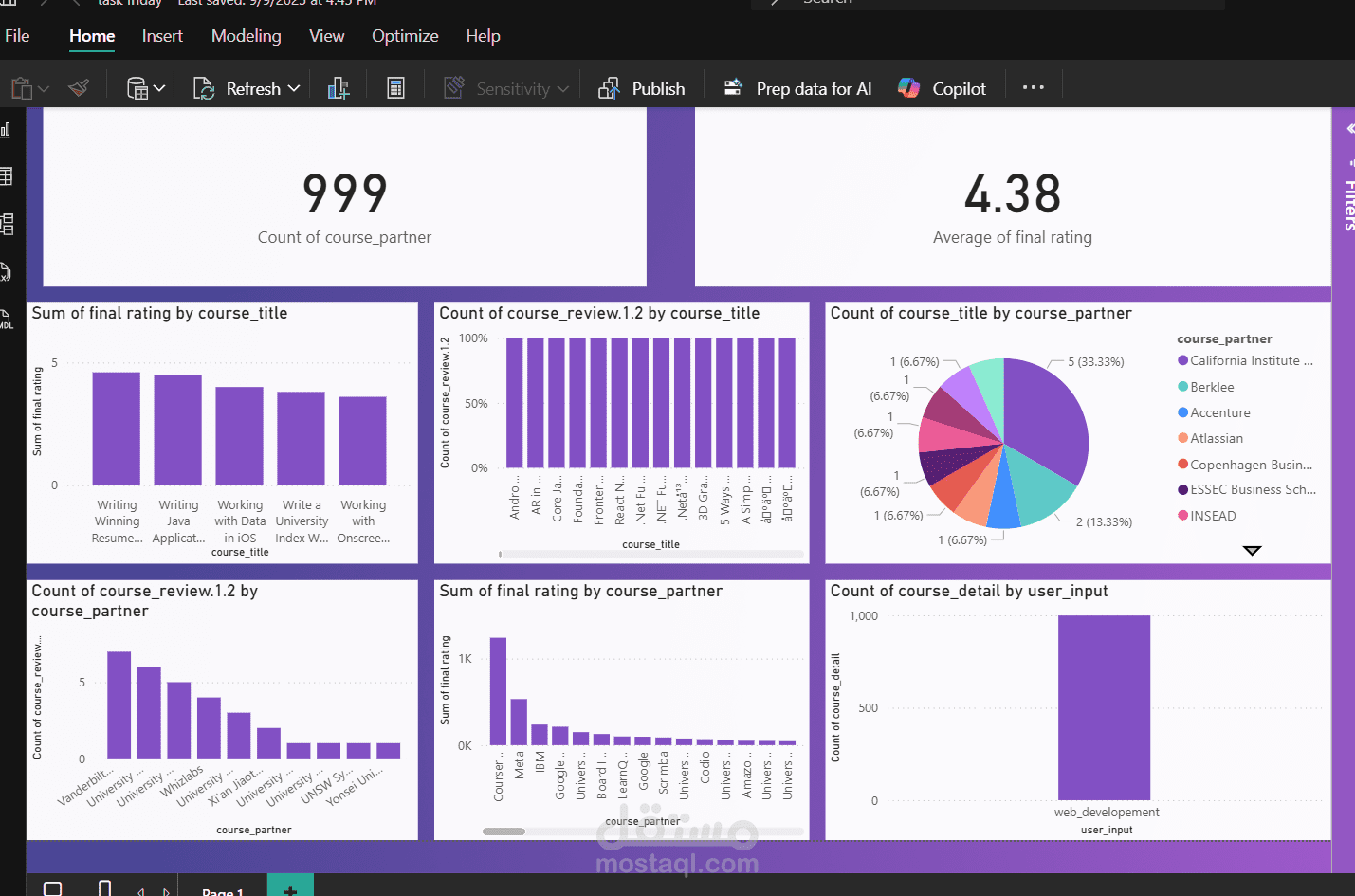Screen dimensions: 1355x896
Task: Select the 4.38 Average of final rating card
Action: 1013,197
